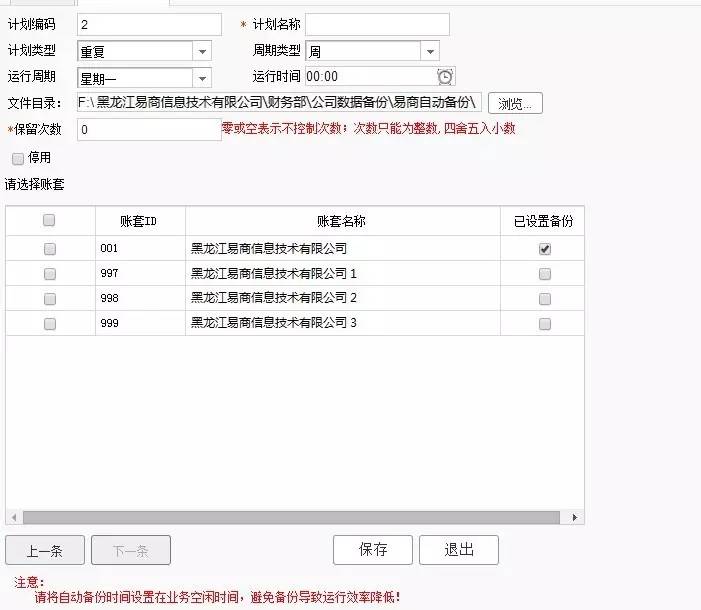
Task: Click the 计划编码 input field
Action: [x=149, y=25]
